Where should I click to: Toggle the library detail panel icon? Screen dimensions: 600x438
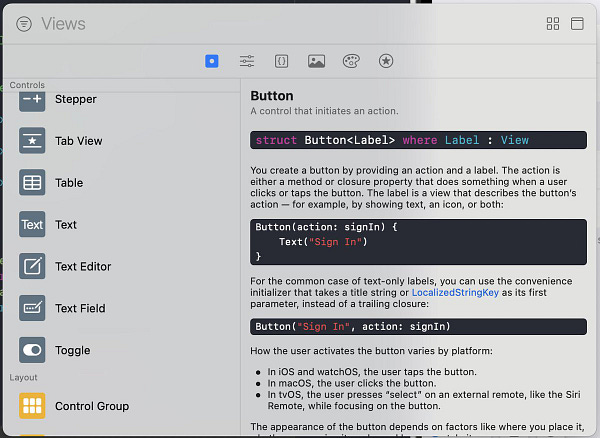point(577,24)
